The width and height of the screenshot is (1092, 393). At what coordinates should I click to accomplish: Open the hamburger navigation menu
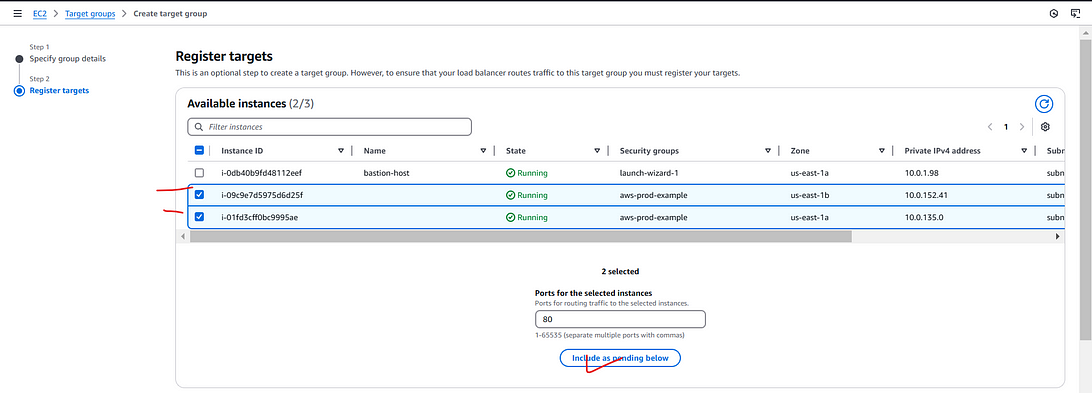coord(17,13)
